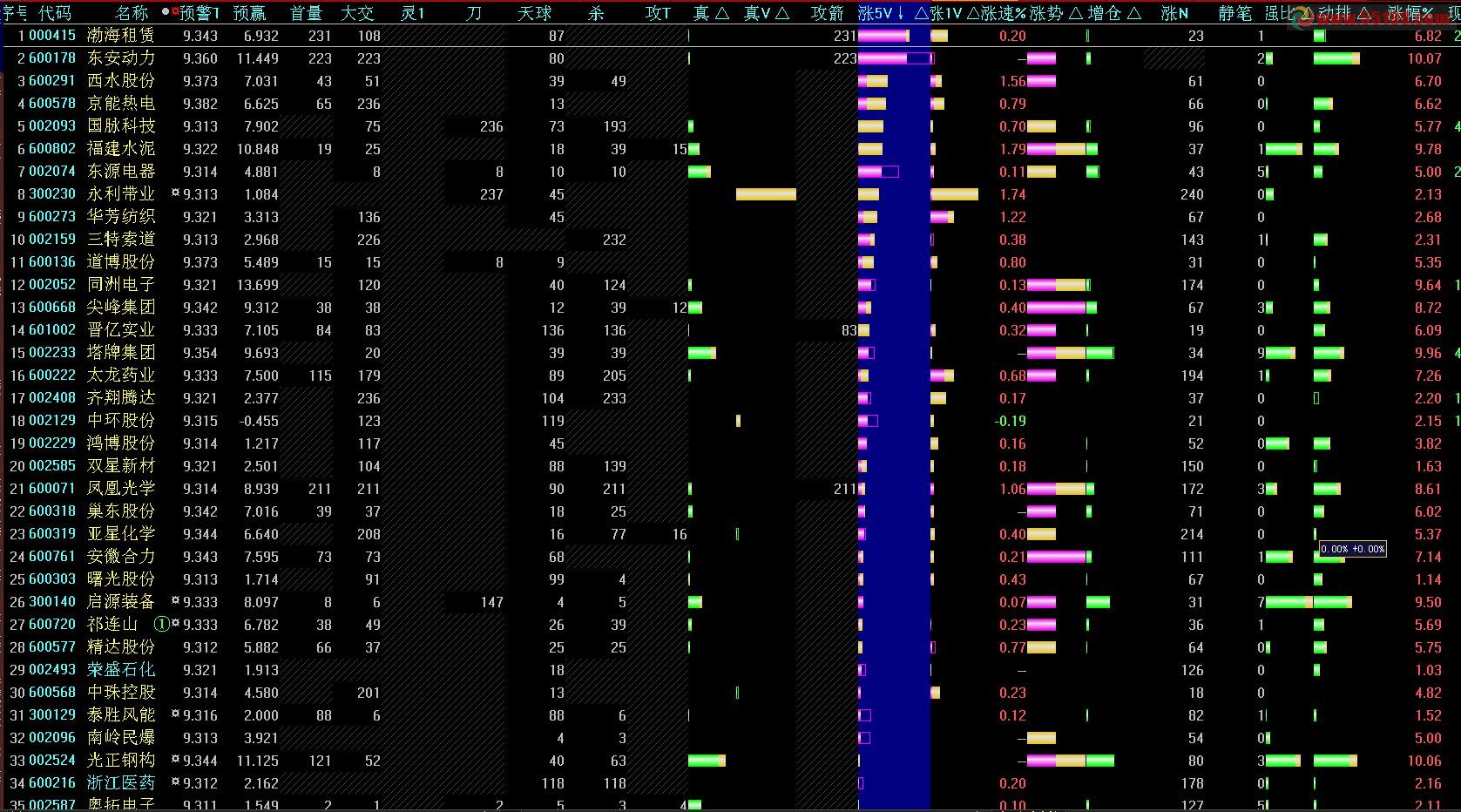The width and height of the screenshot is (1461, 812).
Task: Select the stock name 巢东股份
Action: tap(121, 511)
